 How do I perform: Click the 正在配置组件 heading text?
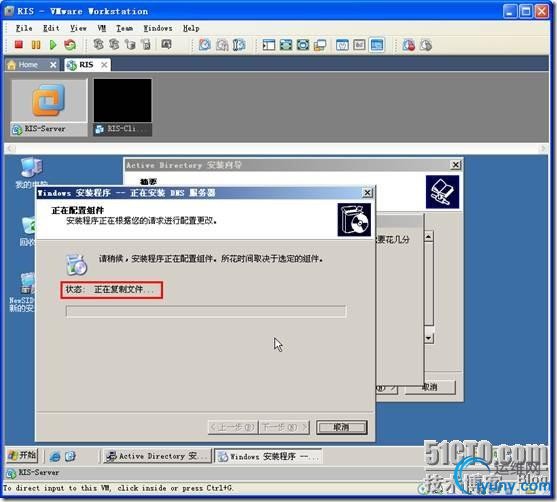tap(77, 210)
